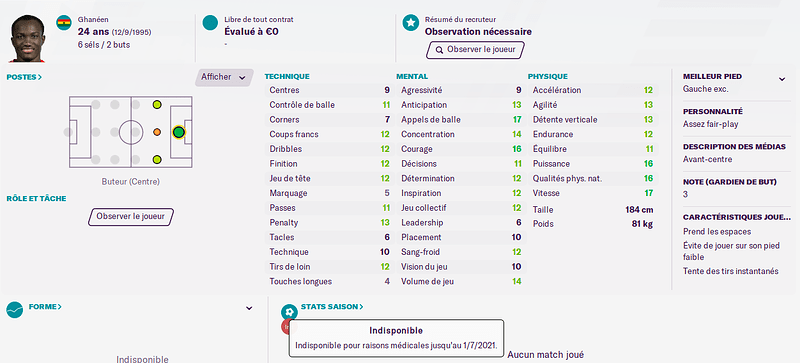Select the lower yellow-green wing position dot

point(157,160)
